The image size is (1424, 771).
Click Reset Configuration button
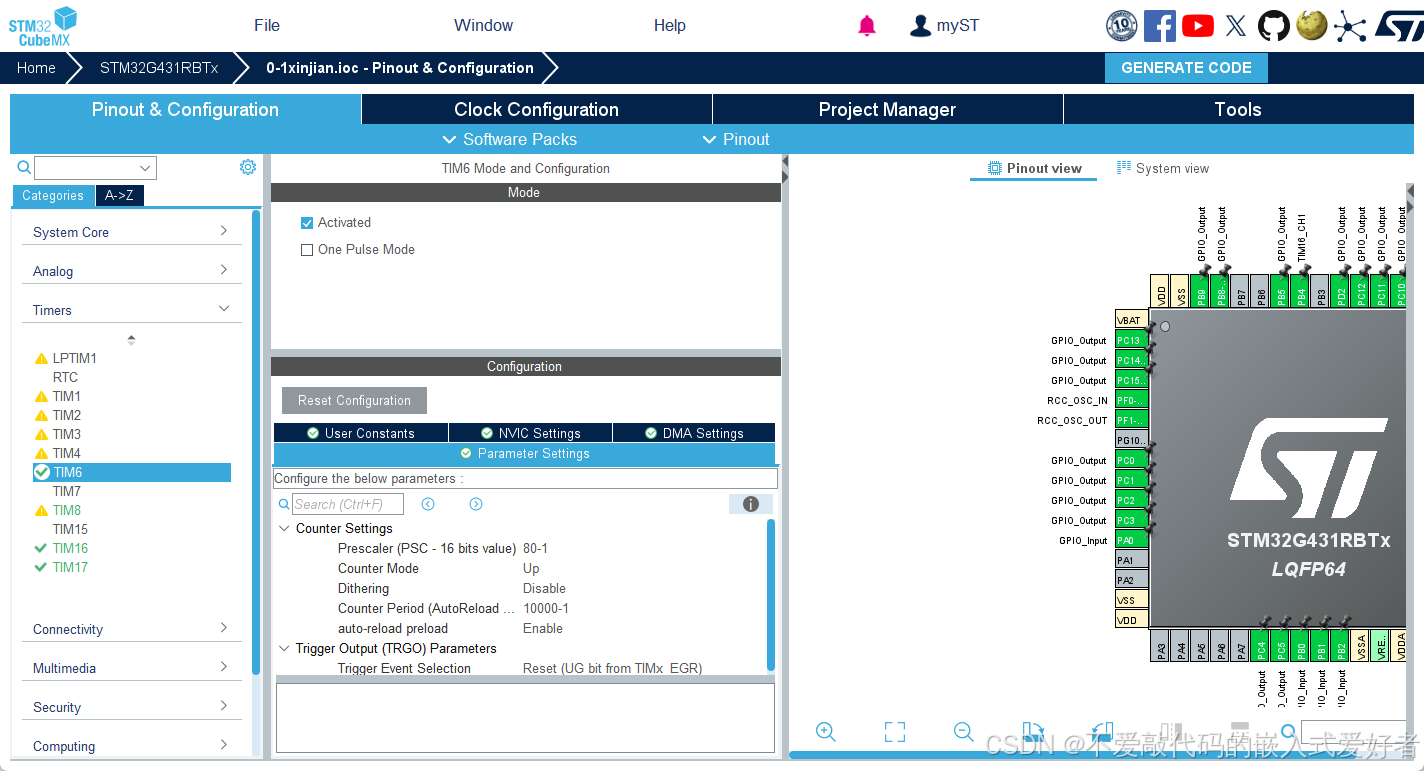(x=354, y=400)
